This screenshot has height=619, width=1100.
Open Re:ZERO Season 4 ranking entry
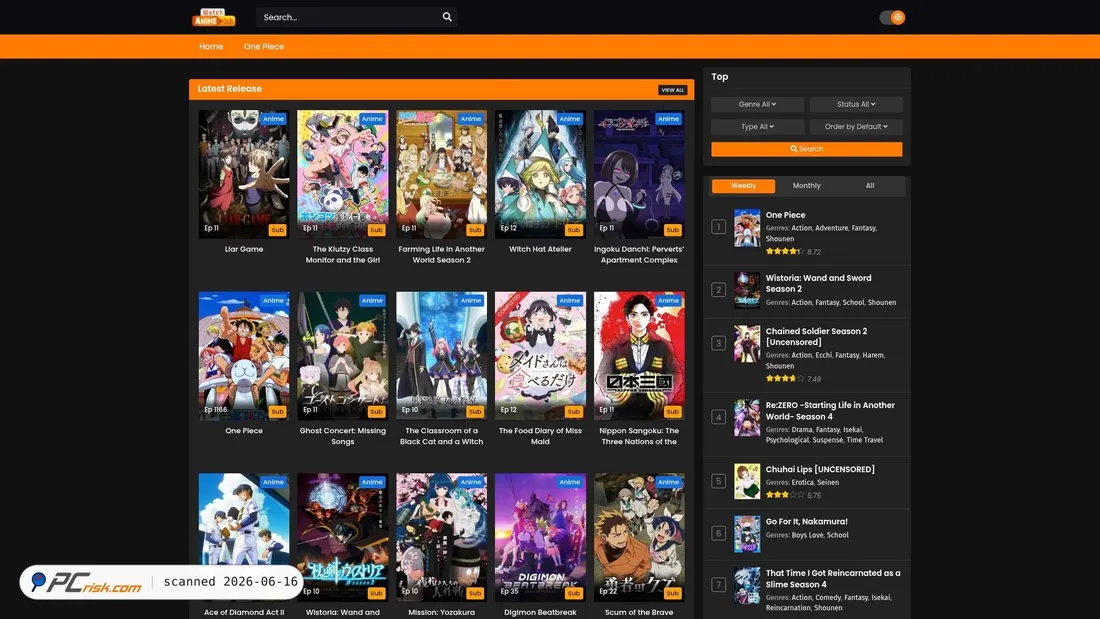click(830, 411)
